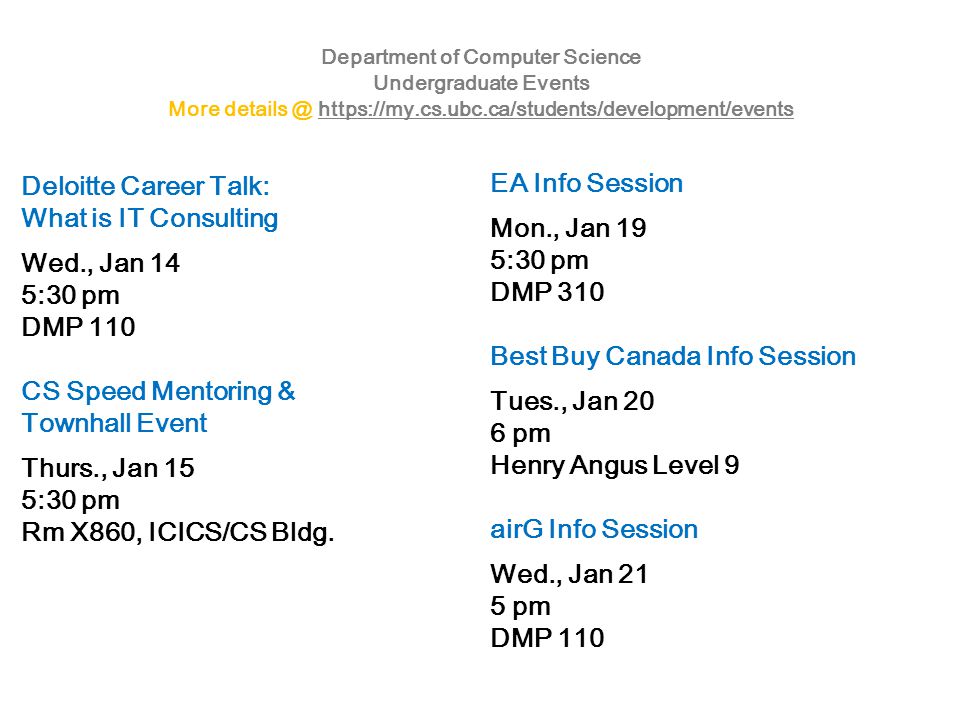Select the Townhall Event title line
Viewport: 960px width, 720px height.
point(114,423)
